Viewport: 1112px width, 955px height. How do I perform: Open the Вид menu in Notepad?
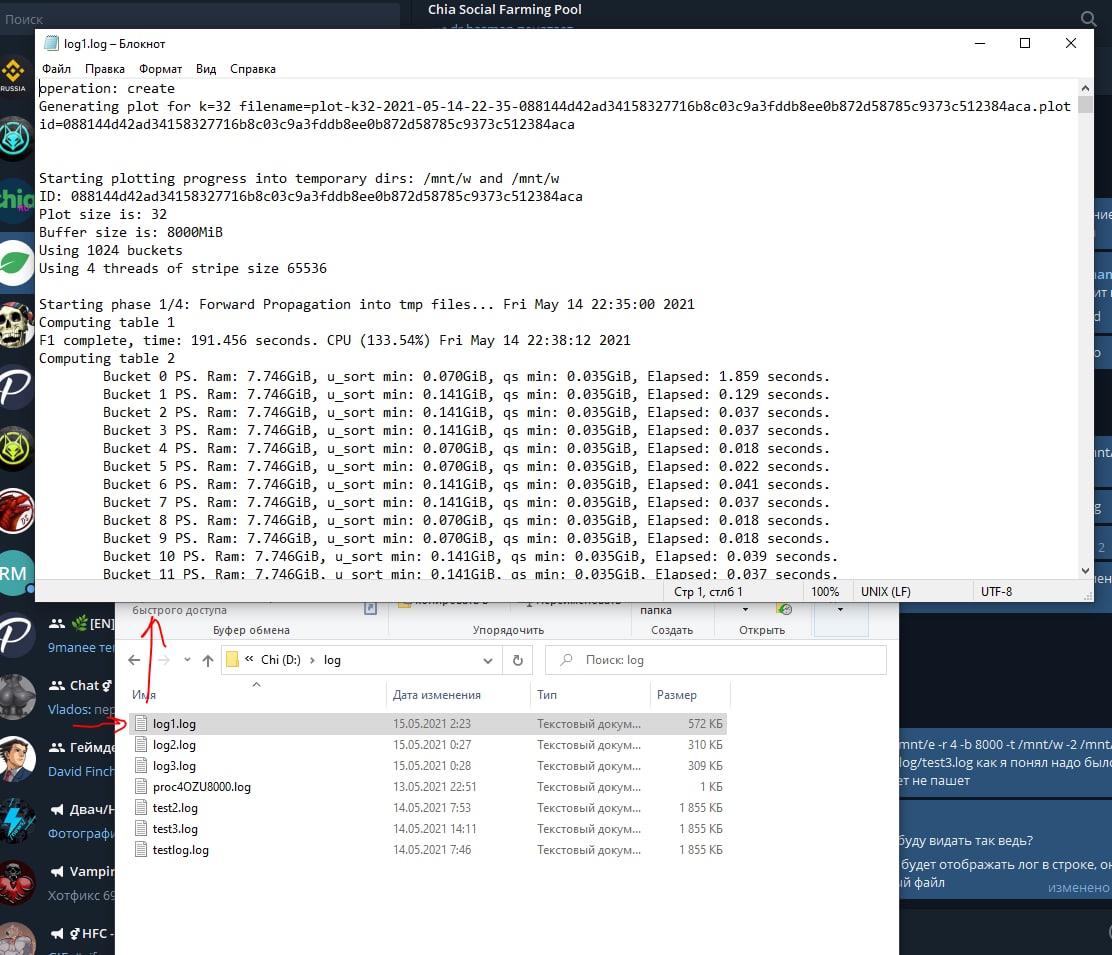click(x=206, y=69)
